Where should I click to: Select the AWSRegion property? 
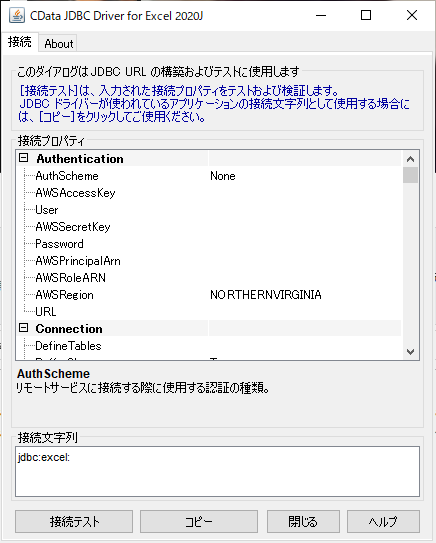coord(65,295)
